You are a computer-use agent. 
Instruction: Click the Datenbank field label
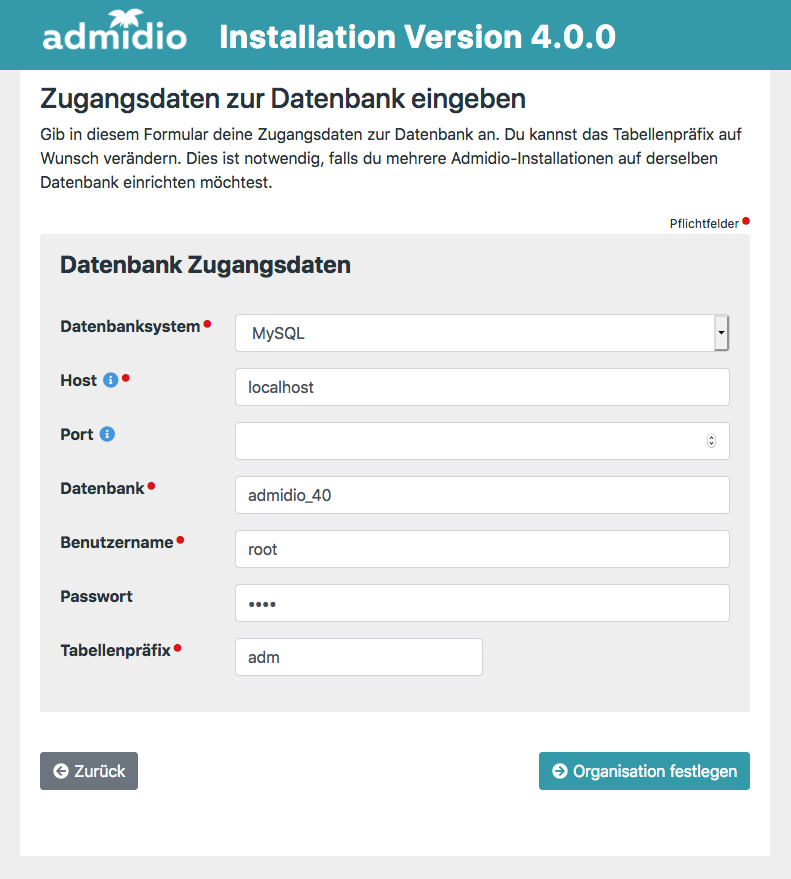tap(102, 488)
